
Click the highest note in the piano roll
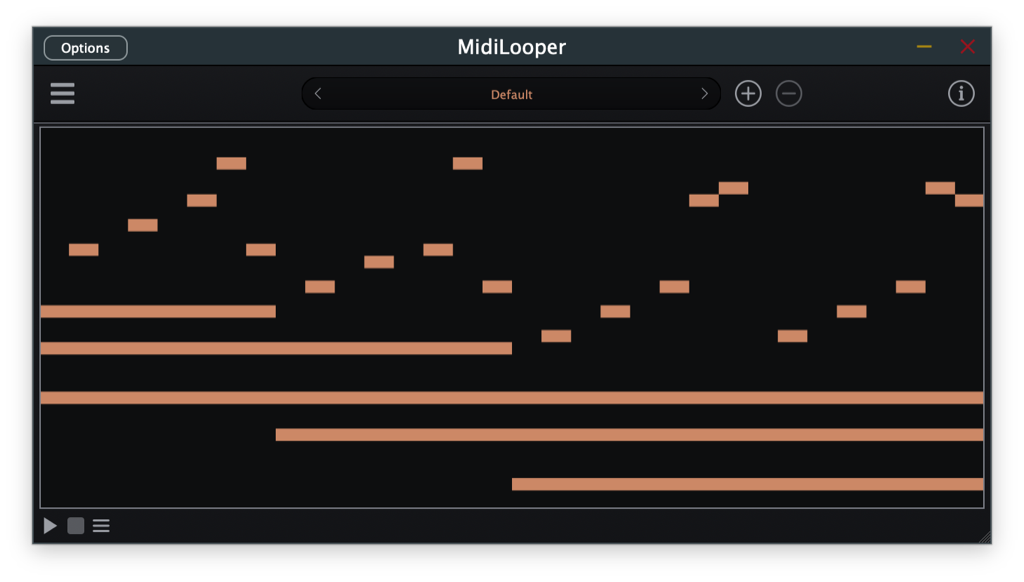231,161
